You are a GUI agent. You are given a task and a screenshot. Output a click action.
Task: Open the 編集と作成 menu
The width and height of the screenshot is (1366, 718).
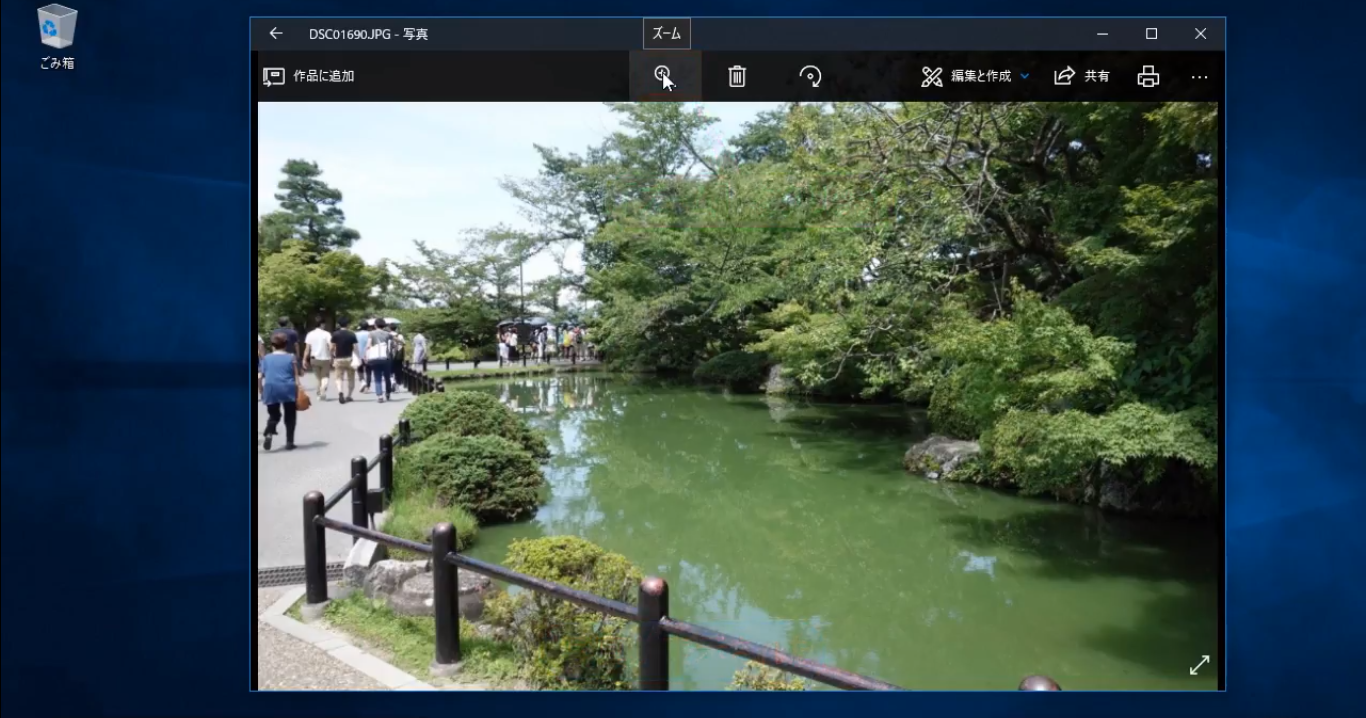tap(975, 76)
